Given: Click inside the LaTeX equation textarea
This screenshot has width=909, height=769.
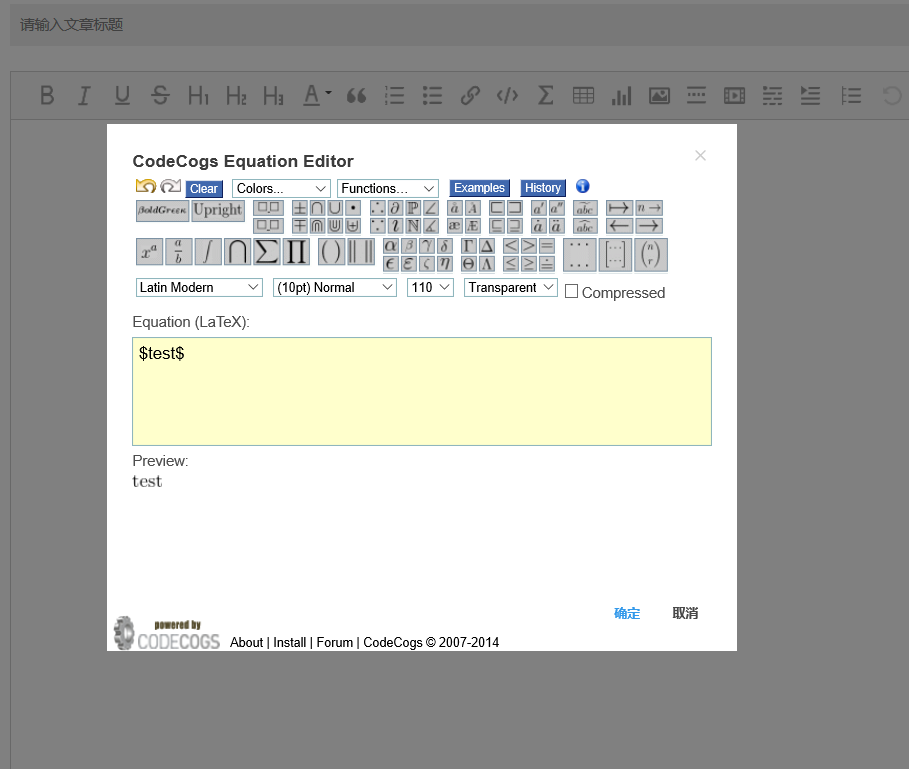Looking at the screenshot, I should point(422,391).
